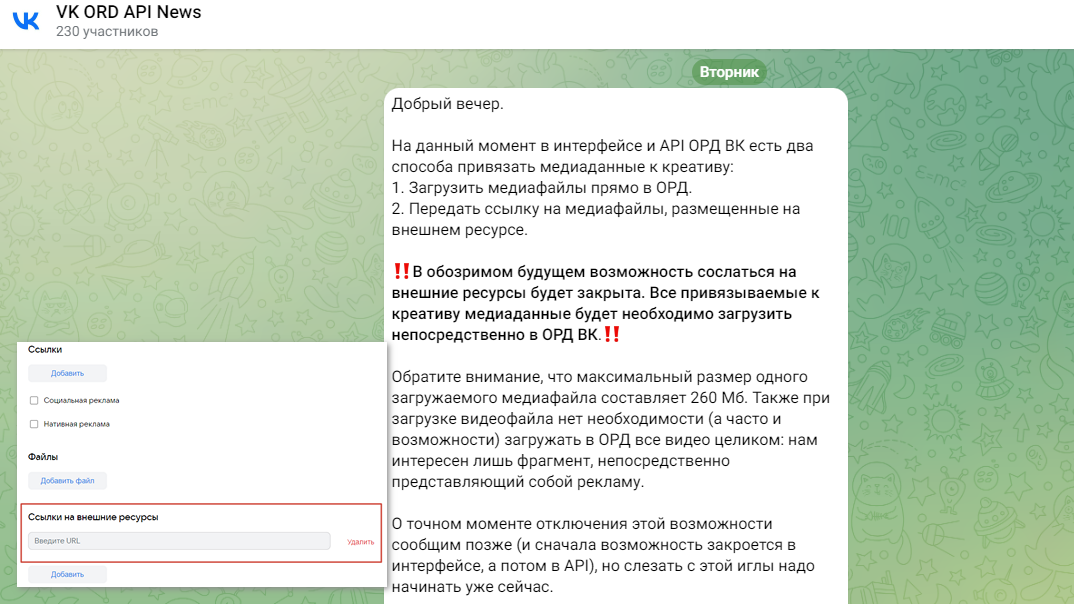Viewport: 1074px width, 604px height.
Task: Select the Ссылки section heading
Action: pos(45,349)
